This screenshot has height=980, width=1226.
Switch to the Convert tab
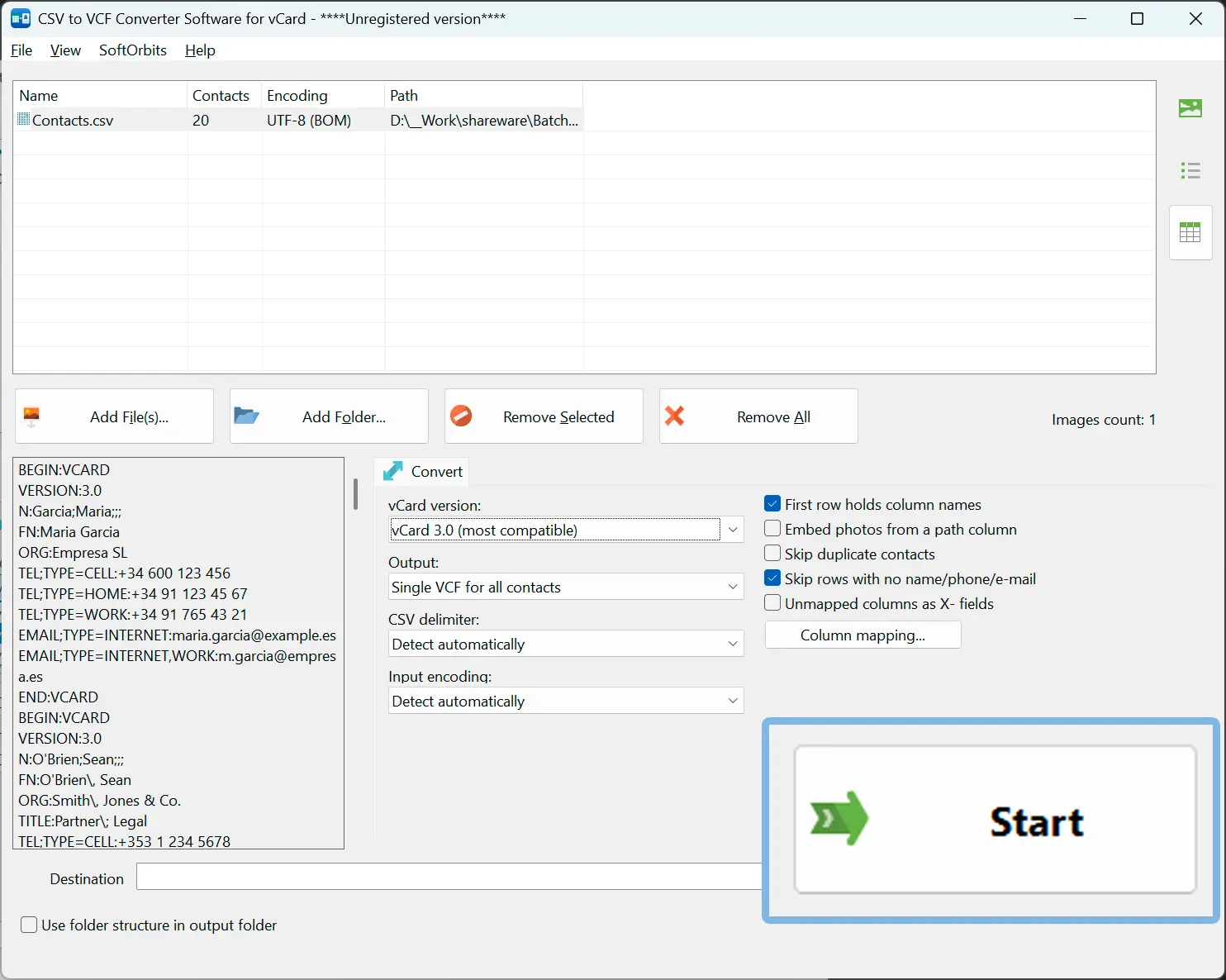(422, 471)
